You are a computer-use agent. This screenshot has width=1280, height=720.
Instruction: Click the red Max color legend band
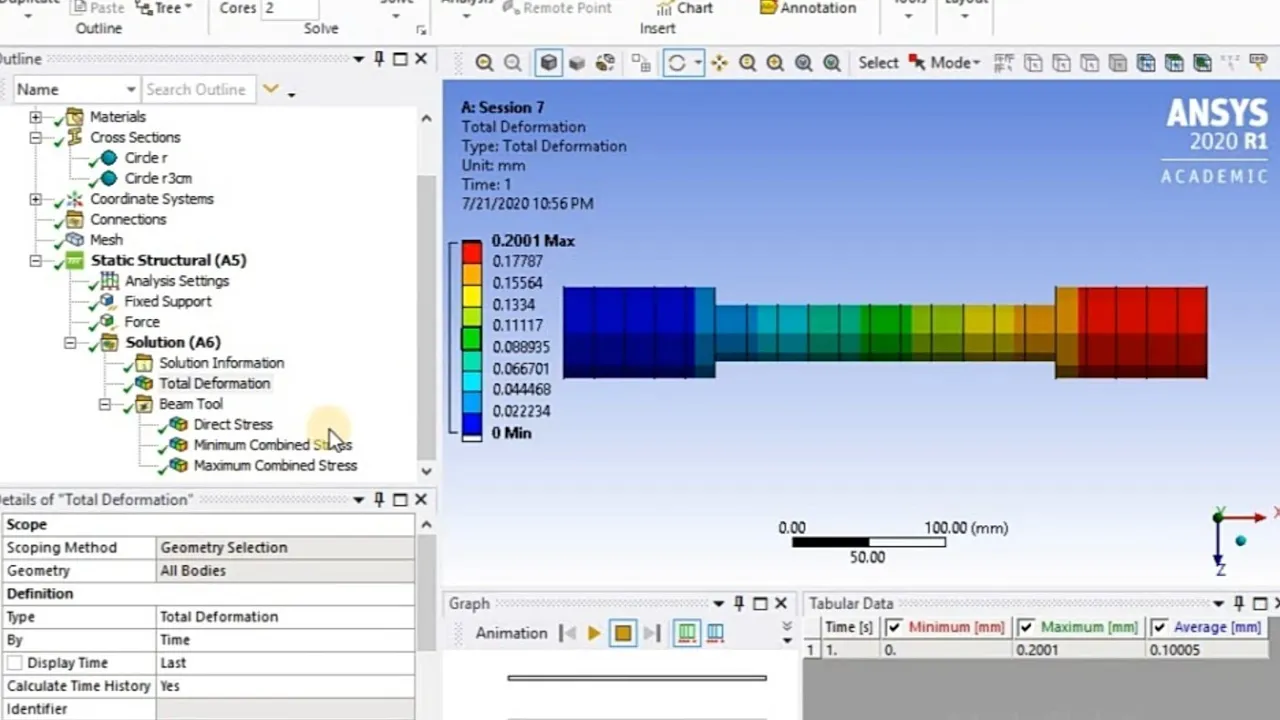[471, 251]
